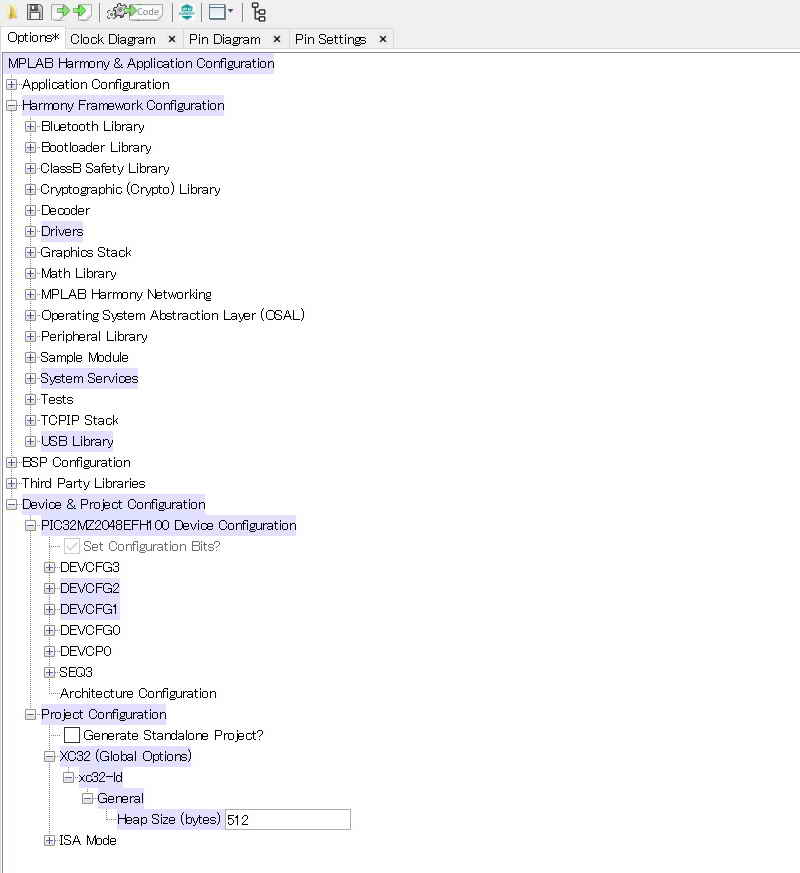The width and height of the screenshot is (800, 873).
Task: Click the tree hierarchy view icon
Action: [259, 12]
